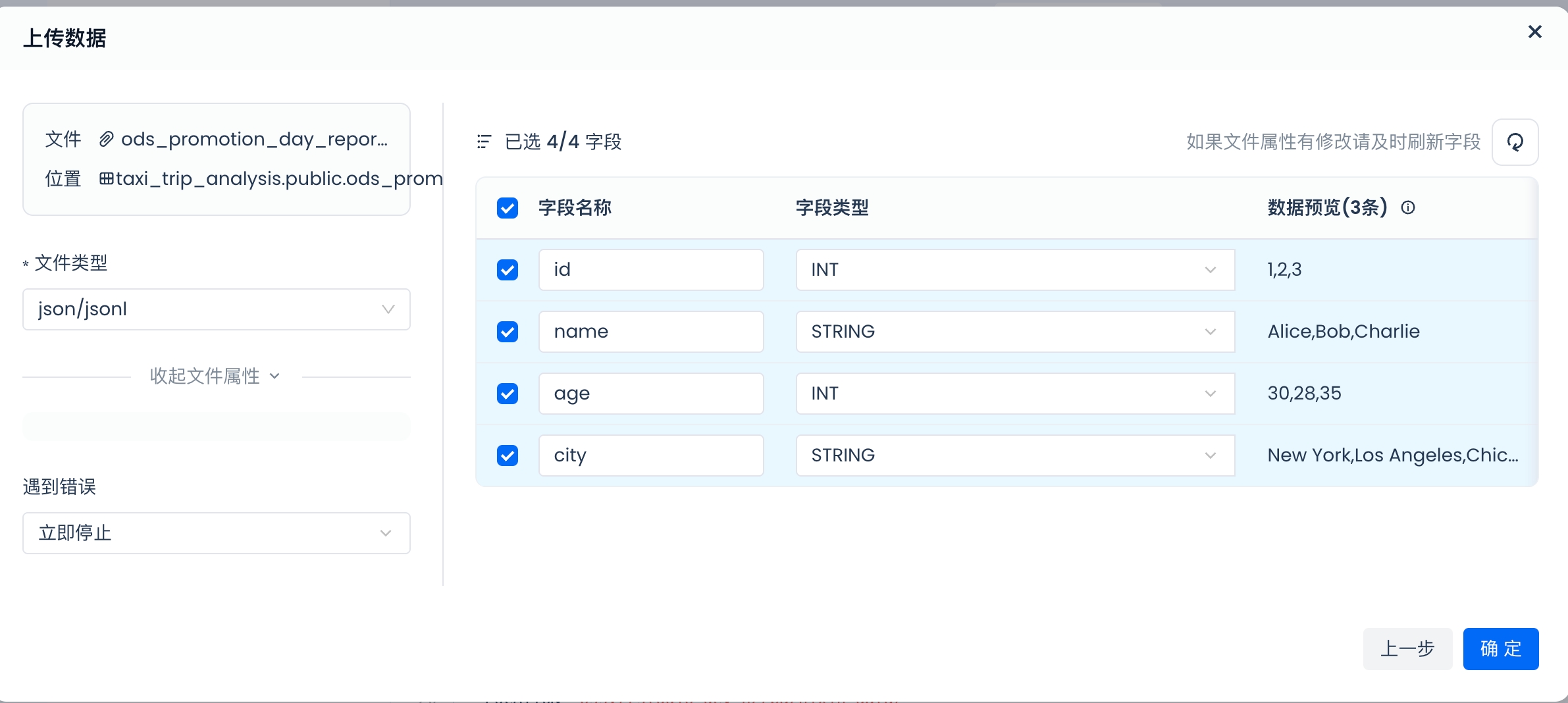Screen dimensions: 1568x703
Task: Open the 文件类型 json/jsonl dropdown
Action: (216, 309)
